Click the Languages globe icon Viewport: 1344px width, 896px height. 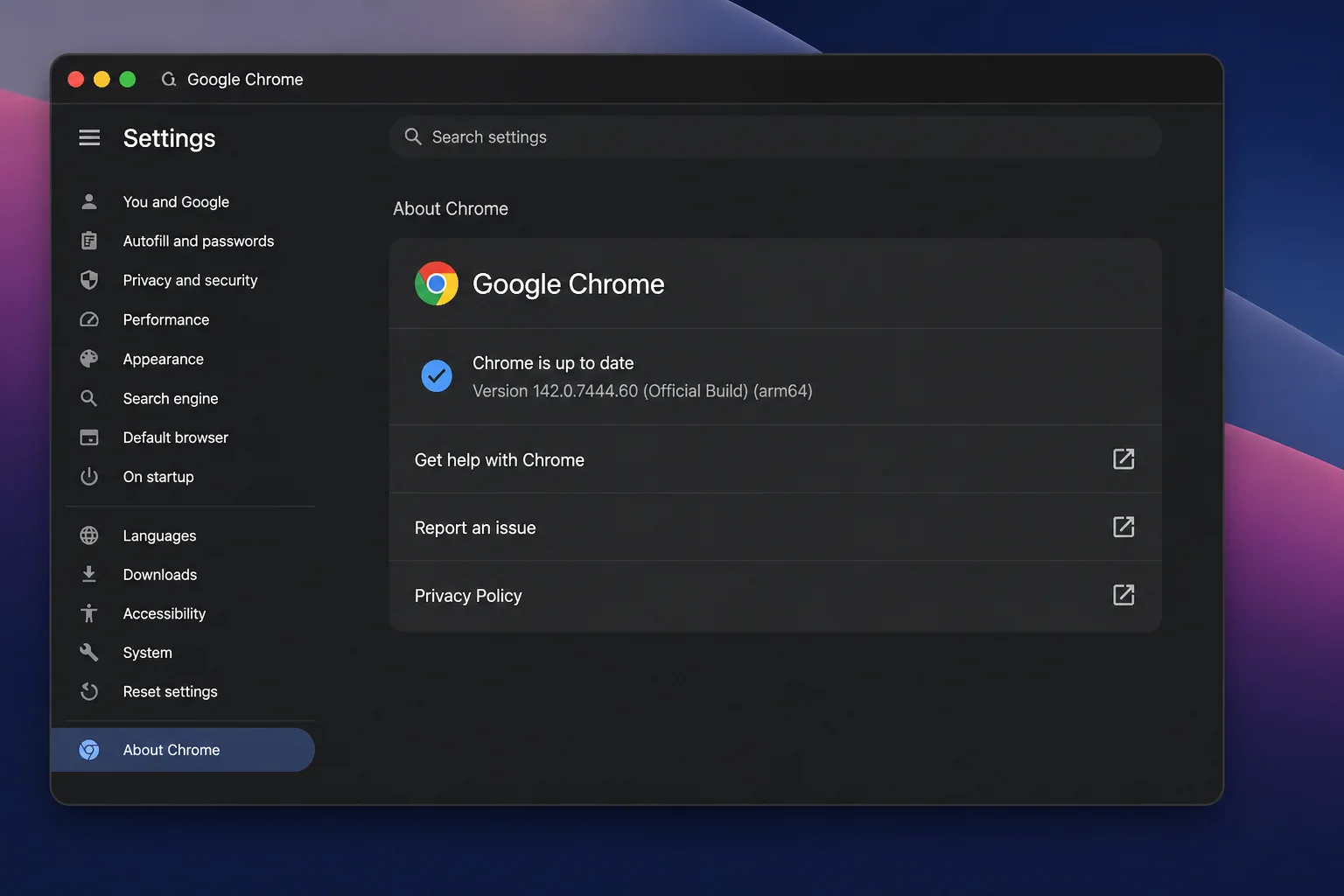89,535
